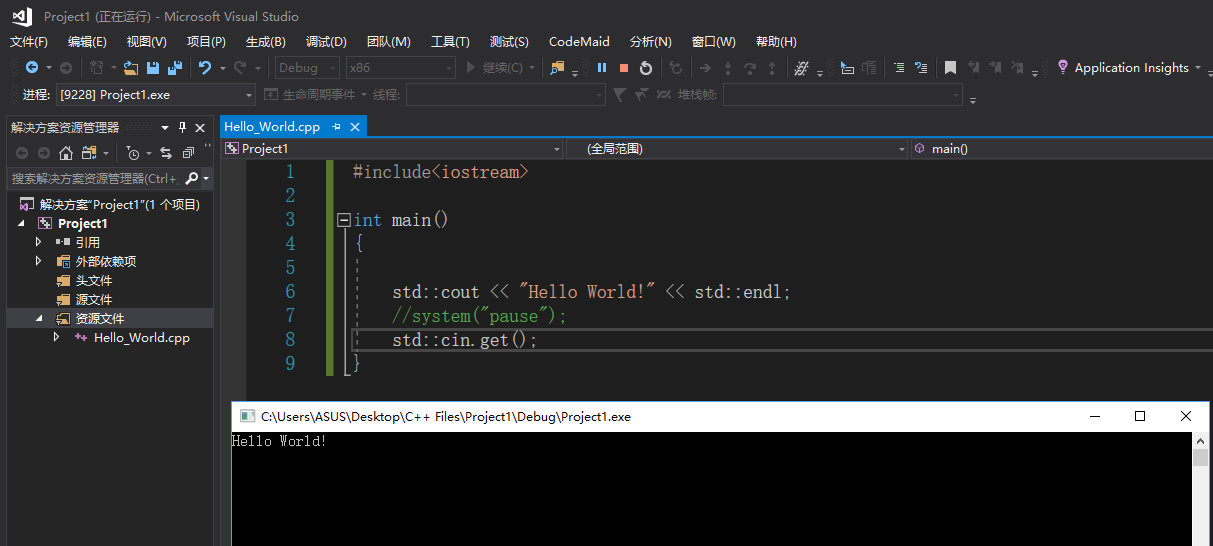Click the Find in Files toolbar icon
The height and width of the screenshot is (546, 1213).
coord(557,67)
